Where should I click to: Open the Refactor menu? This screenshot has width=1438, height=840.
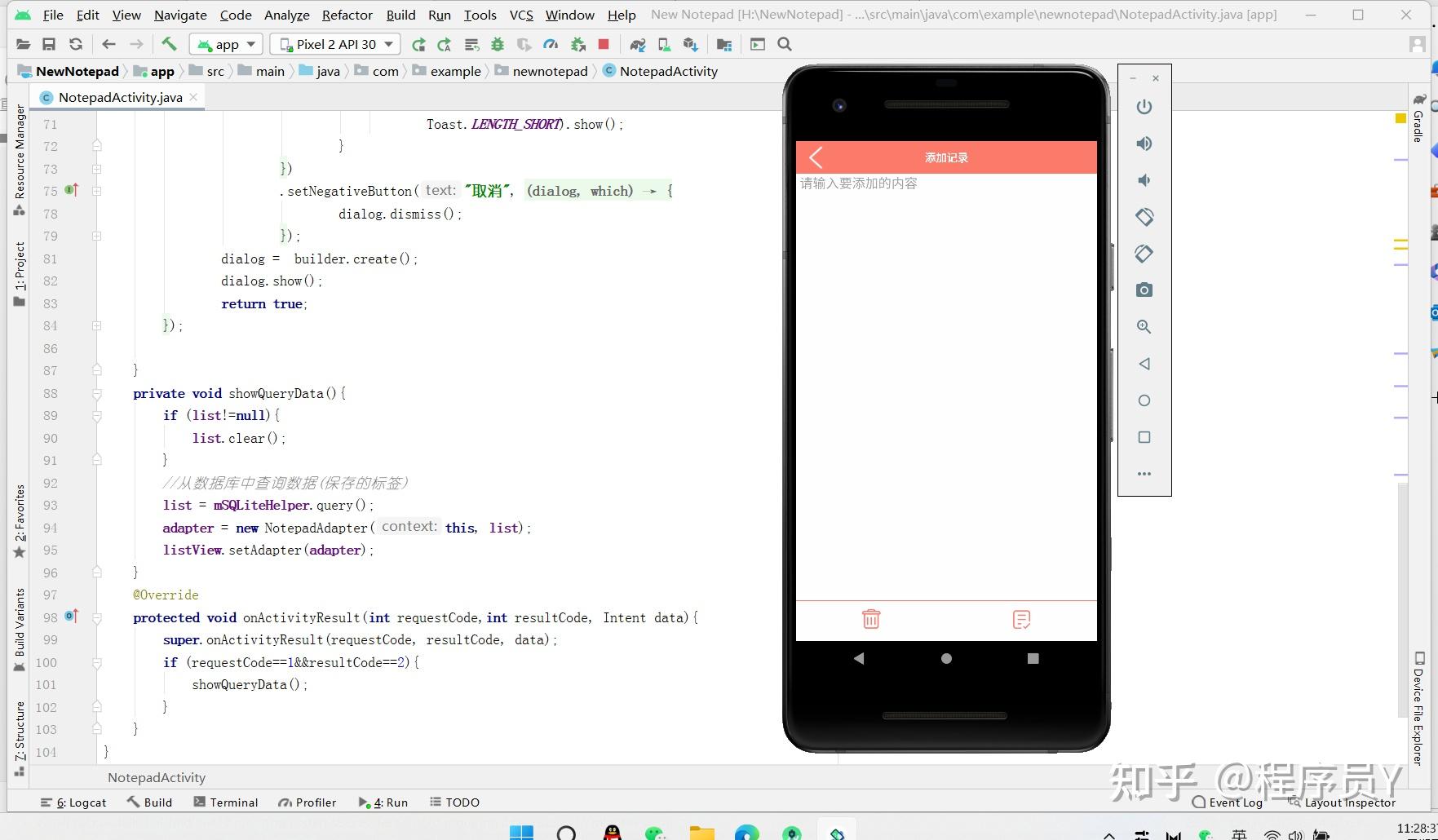tap(347, 15)
